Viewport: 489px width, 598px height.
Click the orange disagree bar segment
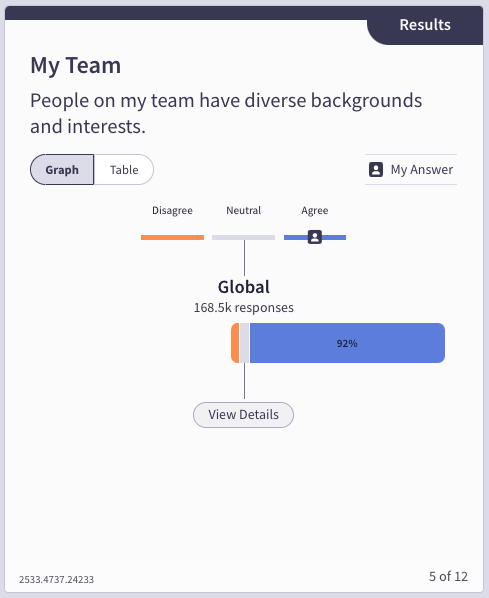235,343
